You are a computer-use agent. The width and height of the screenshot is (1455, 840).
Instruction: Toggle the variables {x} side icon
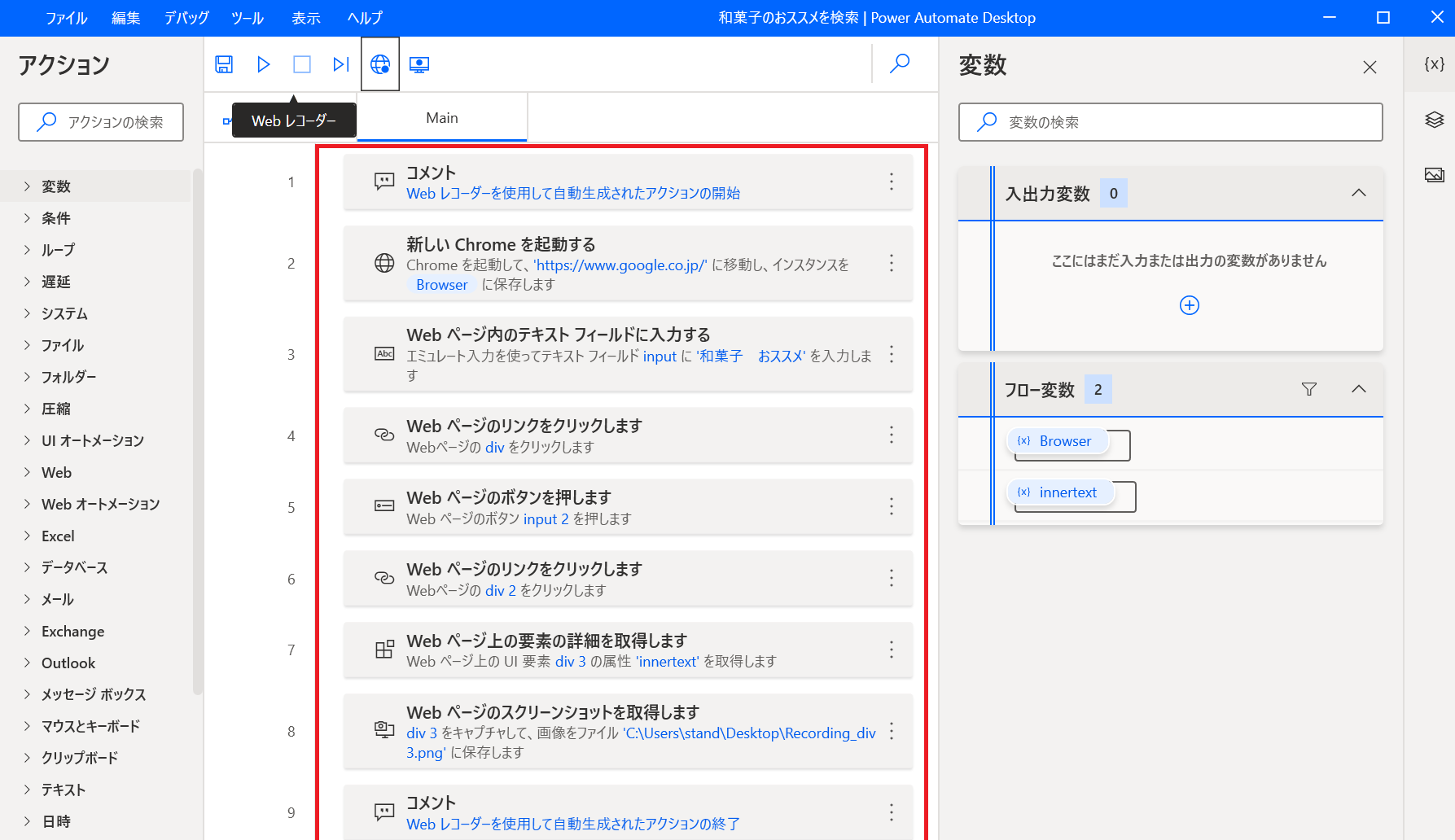tap(1434, 63)
